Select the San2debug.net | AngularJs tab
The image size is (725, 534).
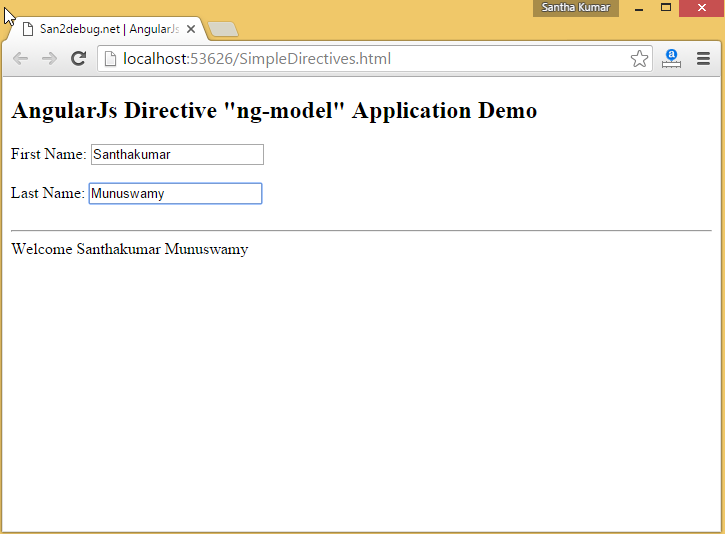click(107, 29)
